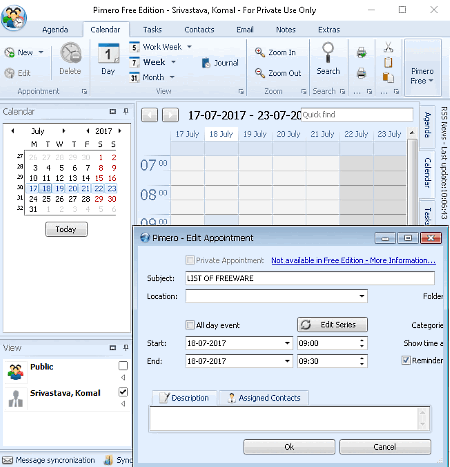The width and height of the screenshot is (450, 467).
Task: Open Search from the ribbon
Action: click(x=328, y=59)
